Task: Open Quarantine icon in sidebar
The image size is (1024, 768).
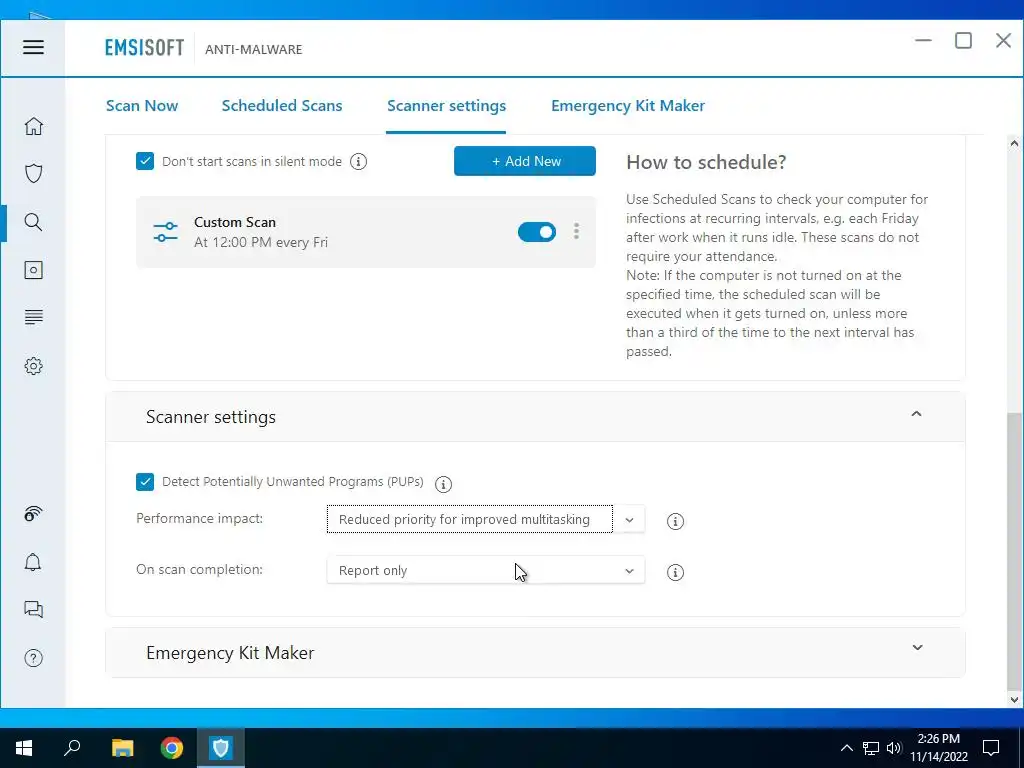Action: 33,270
